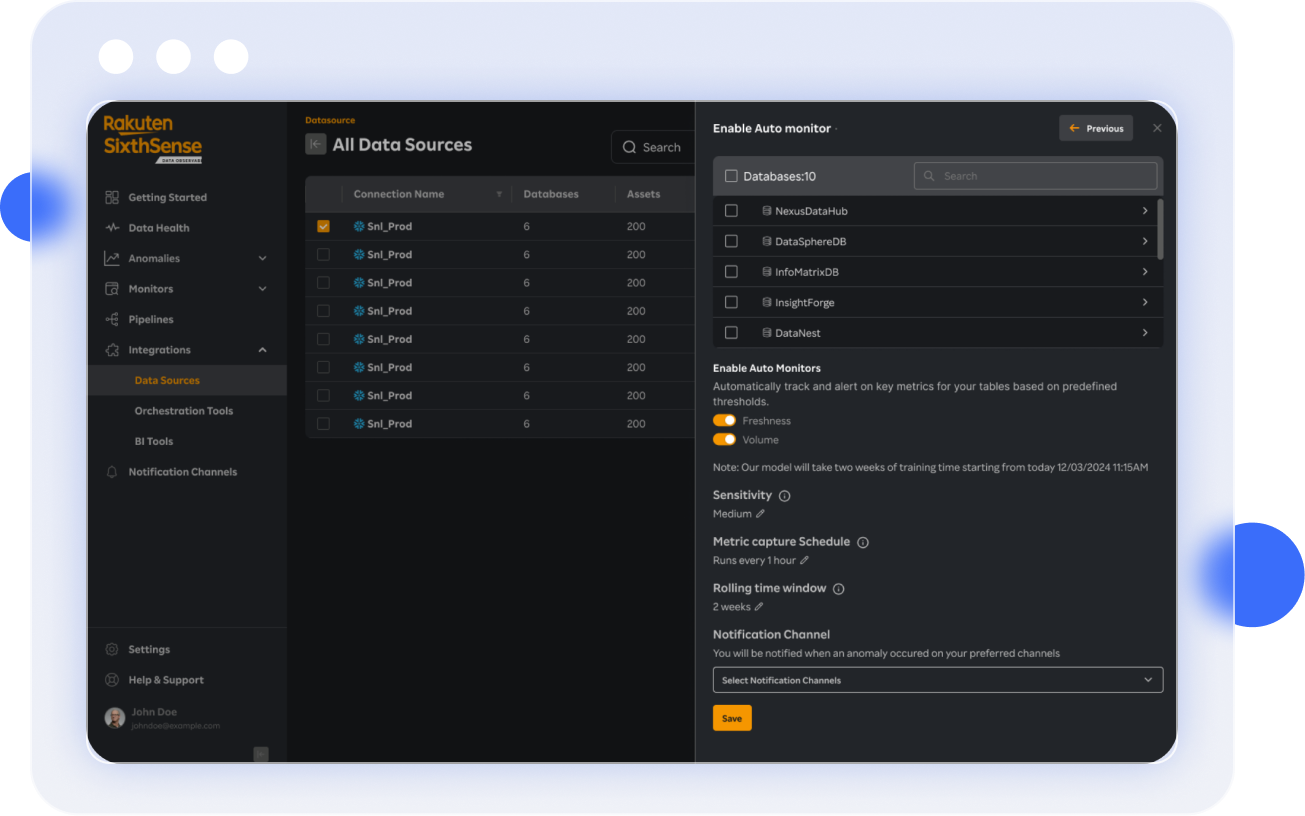Viewport: 1305px width, 816px height.
Task: Collapse the Integrations chevron
Action: [x=263, y=350]
